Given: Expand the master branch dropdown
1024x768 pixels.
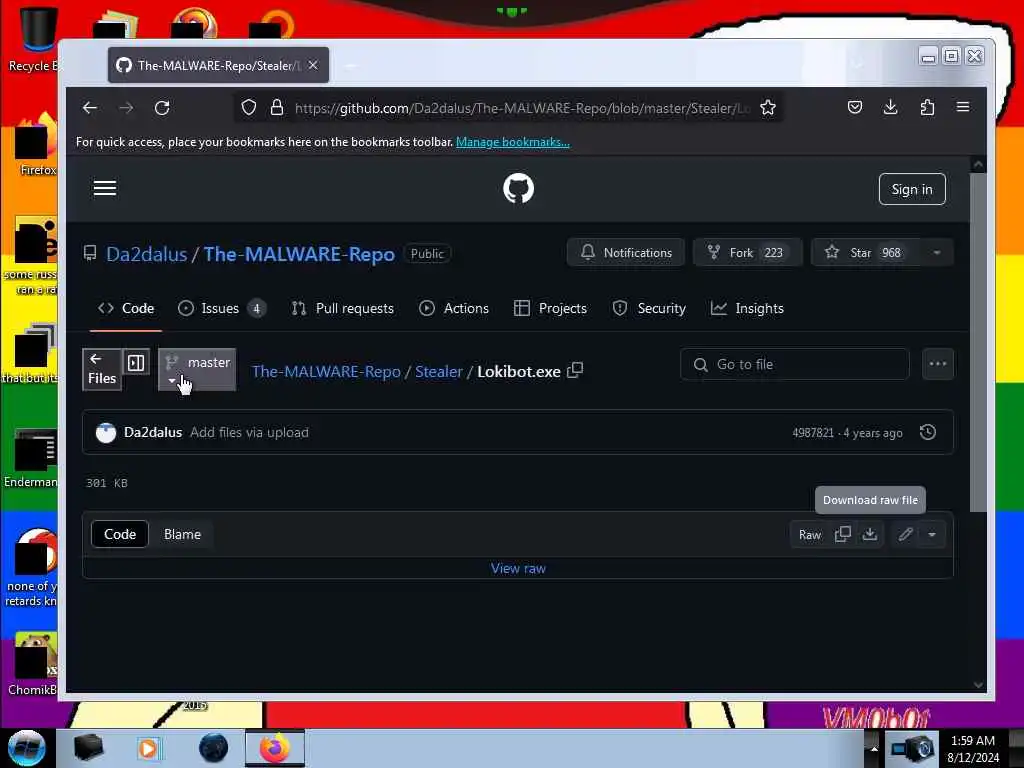Looking at the screenshot, I should coord(197,370).
